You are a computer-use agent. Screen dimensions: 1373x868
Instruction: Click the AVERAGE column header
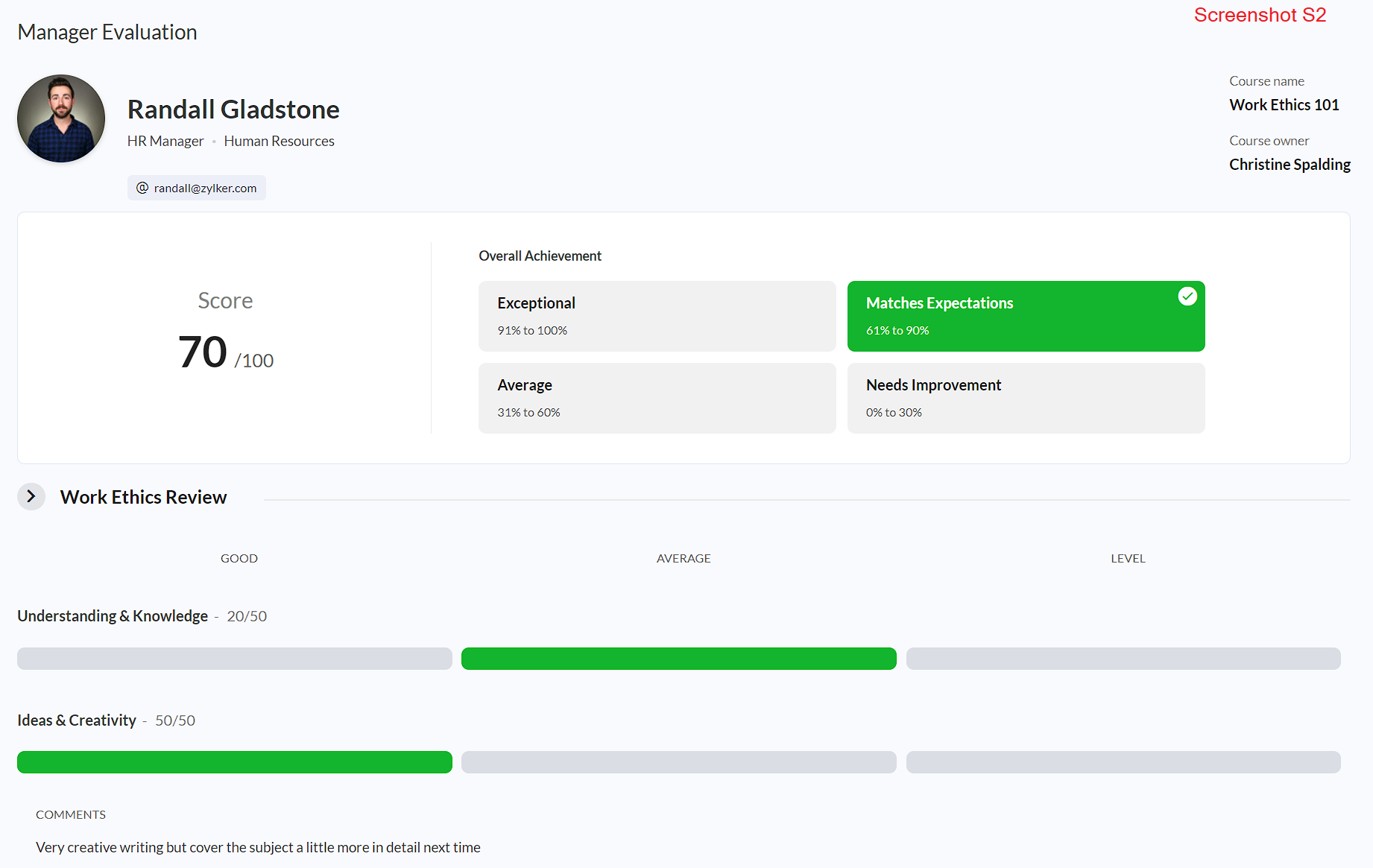[x=684, y=558]
